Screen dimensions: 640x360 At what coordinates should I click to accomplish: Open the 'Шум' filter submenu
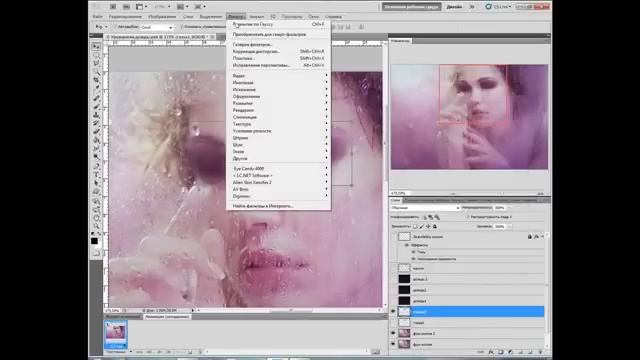278,144
